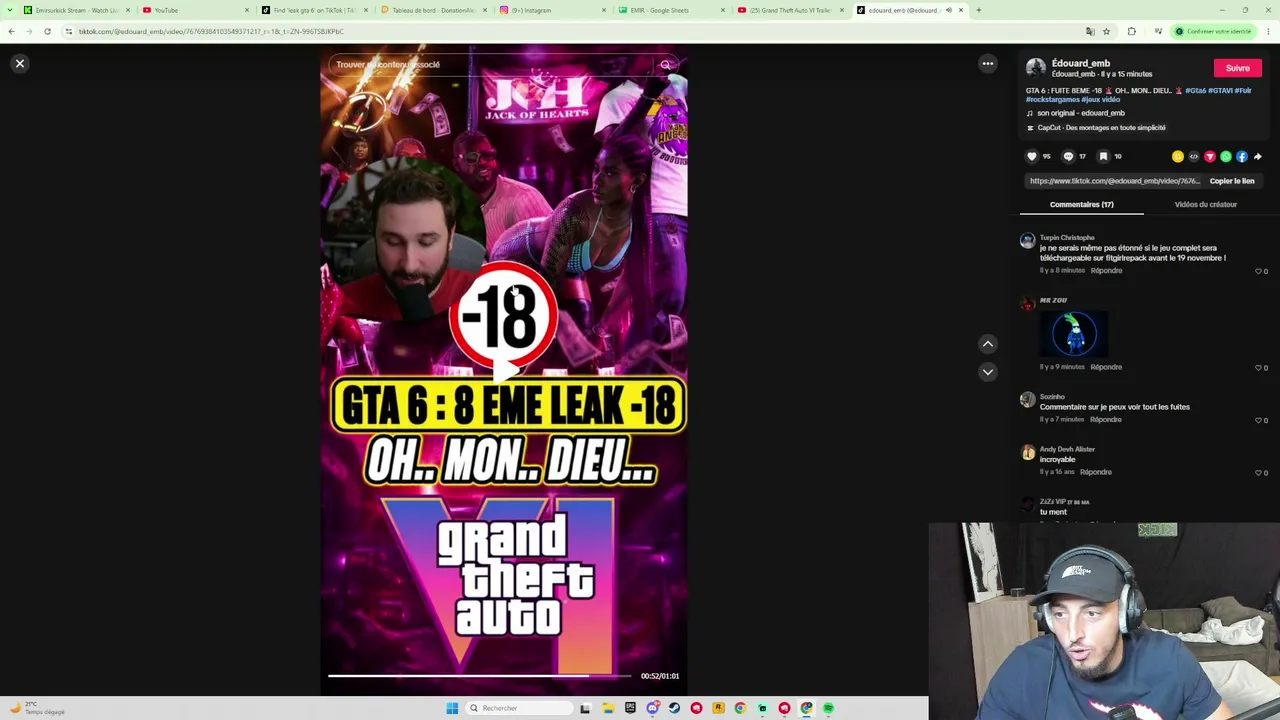Open the Édouard_emb username link
1280x720 pixels.
[x=1080, y=63]
